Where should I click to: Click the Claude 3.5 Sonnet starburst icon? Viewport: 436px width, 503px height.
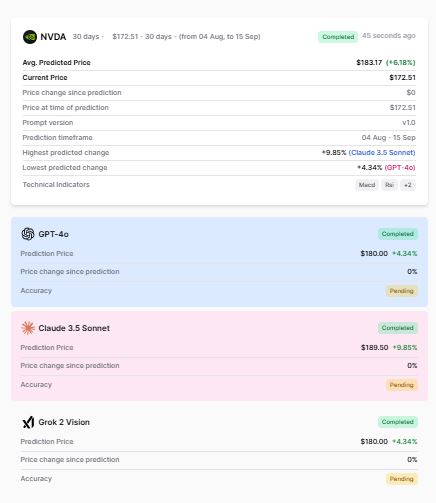[28, 328]
